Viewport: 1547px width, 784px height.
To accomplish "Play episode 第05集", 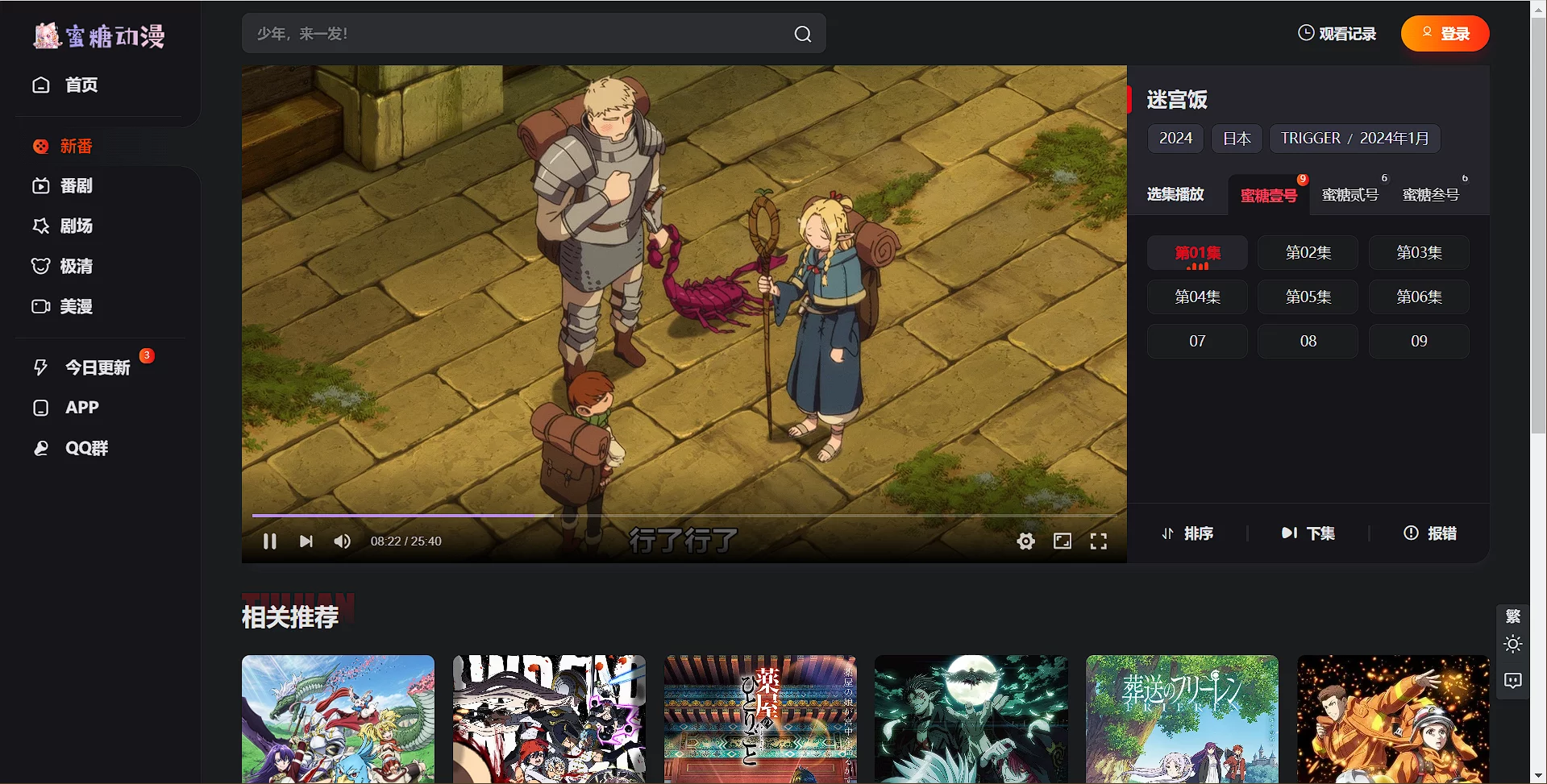I will [x=1308, y=297].
